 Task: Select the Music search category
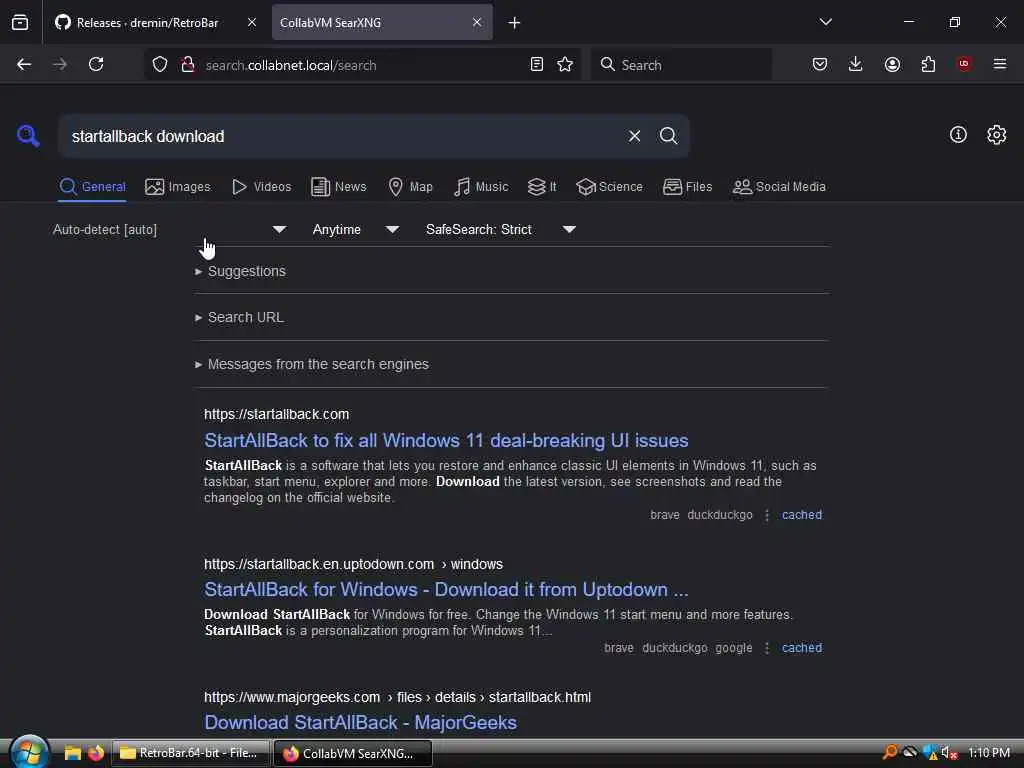(x=481, y=187)
